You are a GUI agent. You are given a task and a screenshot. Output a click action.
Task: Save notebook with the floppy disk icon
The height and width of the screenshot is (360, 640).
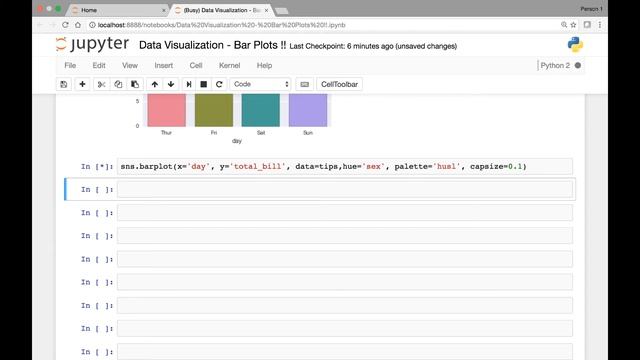coord(64,84)
